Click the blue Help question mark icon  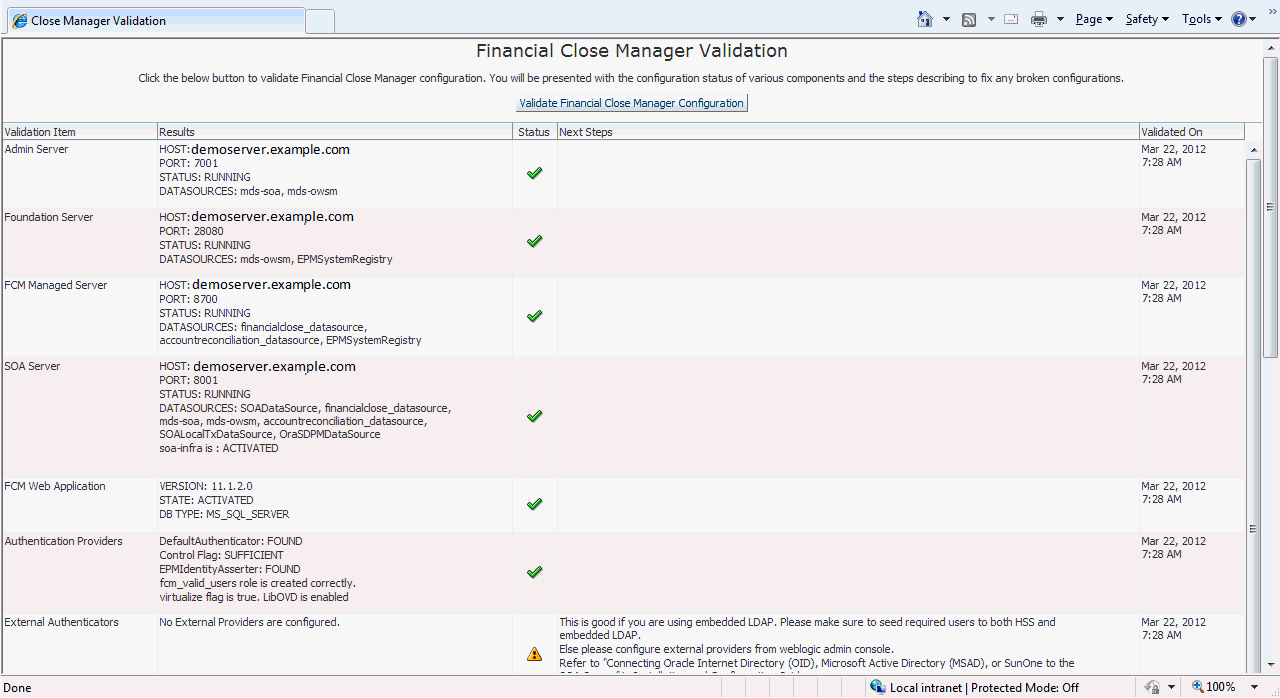tap(1239, 19)
